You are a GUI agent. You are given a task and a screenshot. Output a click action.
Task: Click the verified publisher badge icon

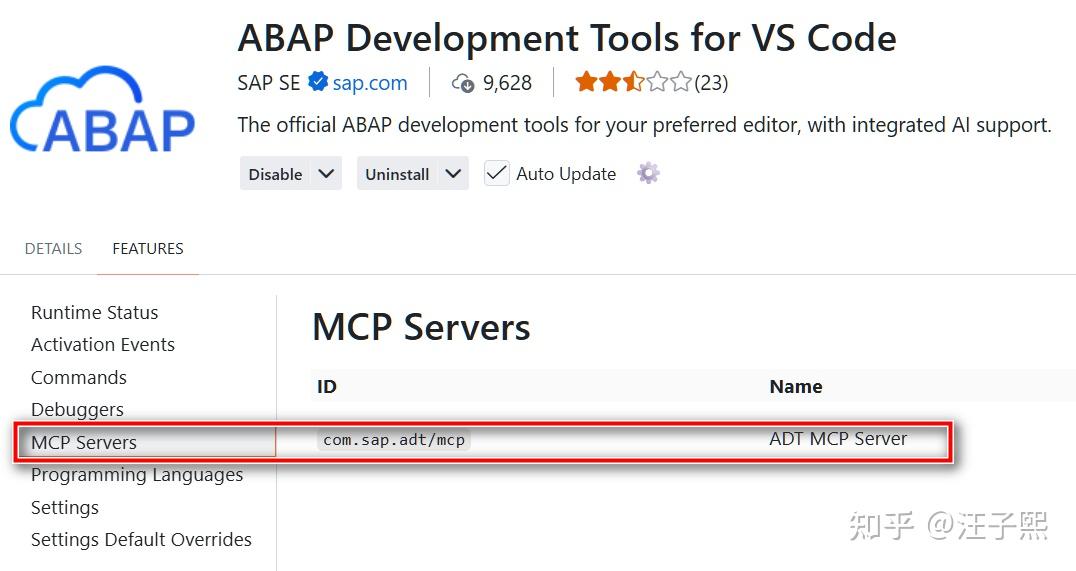[317, 82]
